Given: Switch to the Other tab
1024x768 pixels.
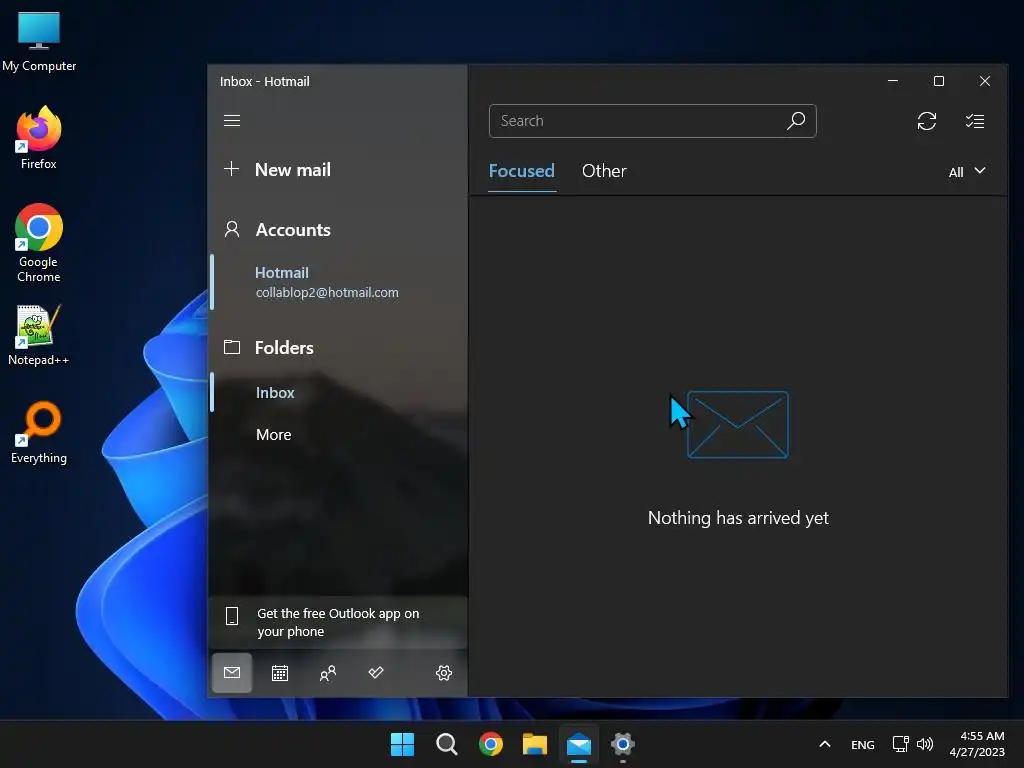Looking at the screenshot, I should click(604, 171).
